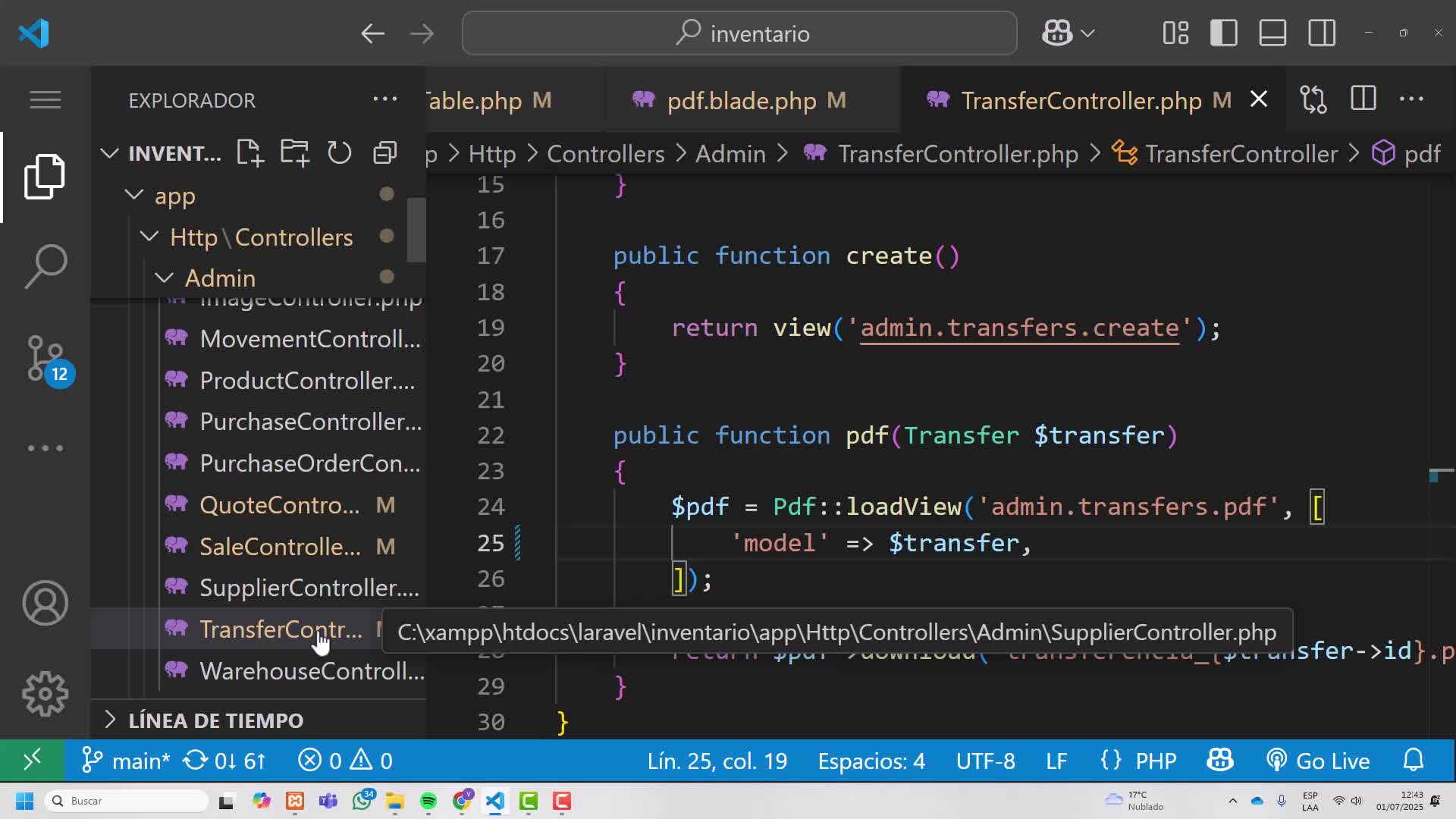Image resolution: width=1456 pixels, height=819 pixels.
Task: Click the minimap highlight marker
Action: coord(1434,476)
